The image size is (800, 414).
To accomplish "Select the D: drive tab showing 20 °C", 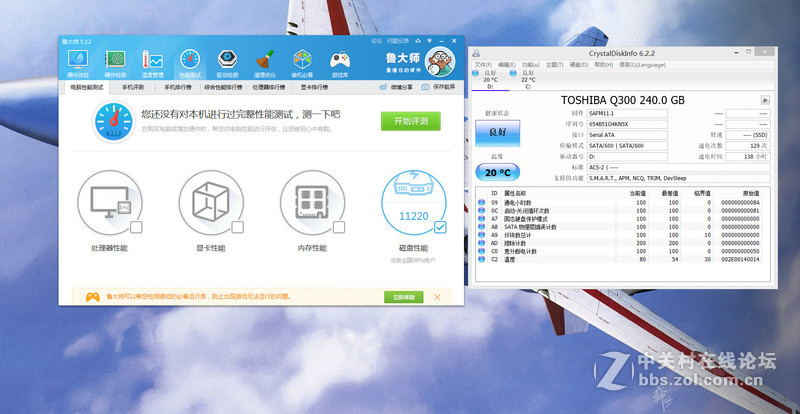I will click(x=490, y=80).
